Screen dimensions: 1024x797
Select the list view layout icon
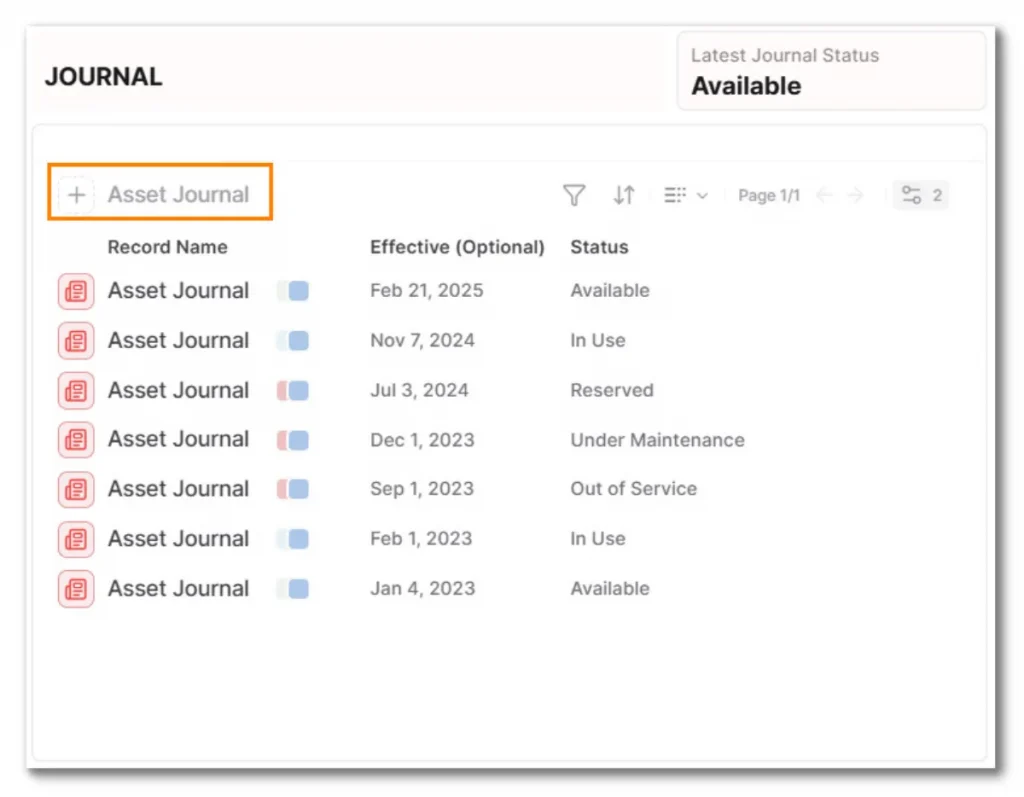pyautogui.click(x=676, y=195)
